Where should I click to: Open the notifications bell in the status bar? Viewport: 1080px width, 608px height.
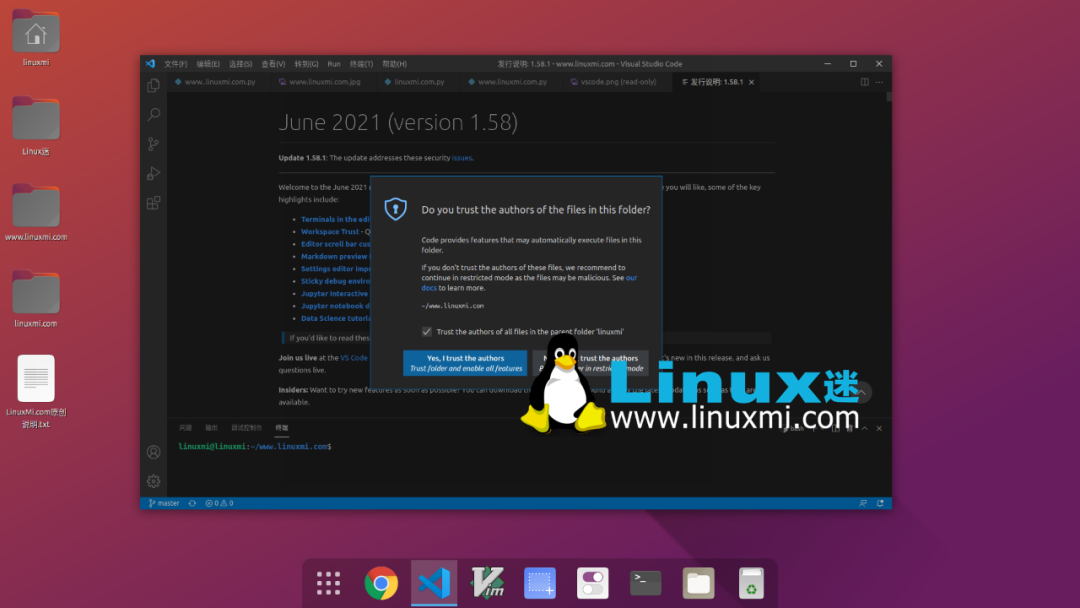(x=880, y=503)
